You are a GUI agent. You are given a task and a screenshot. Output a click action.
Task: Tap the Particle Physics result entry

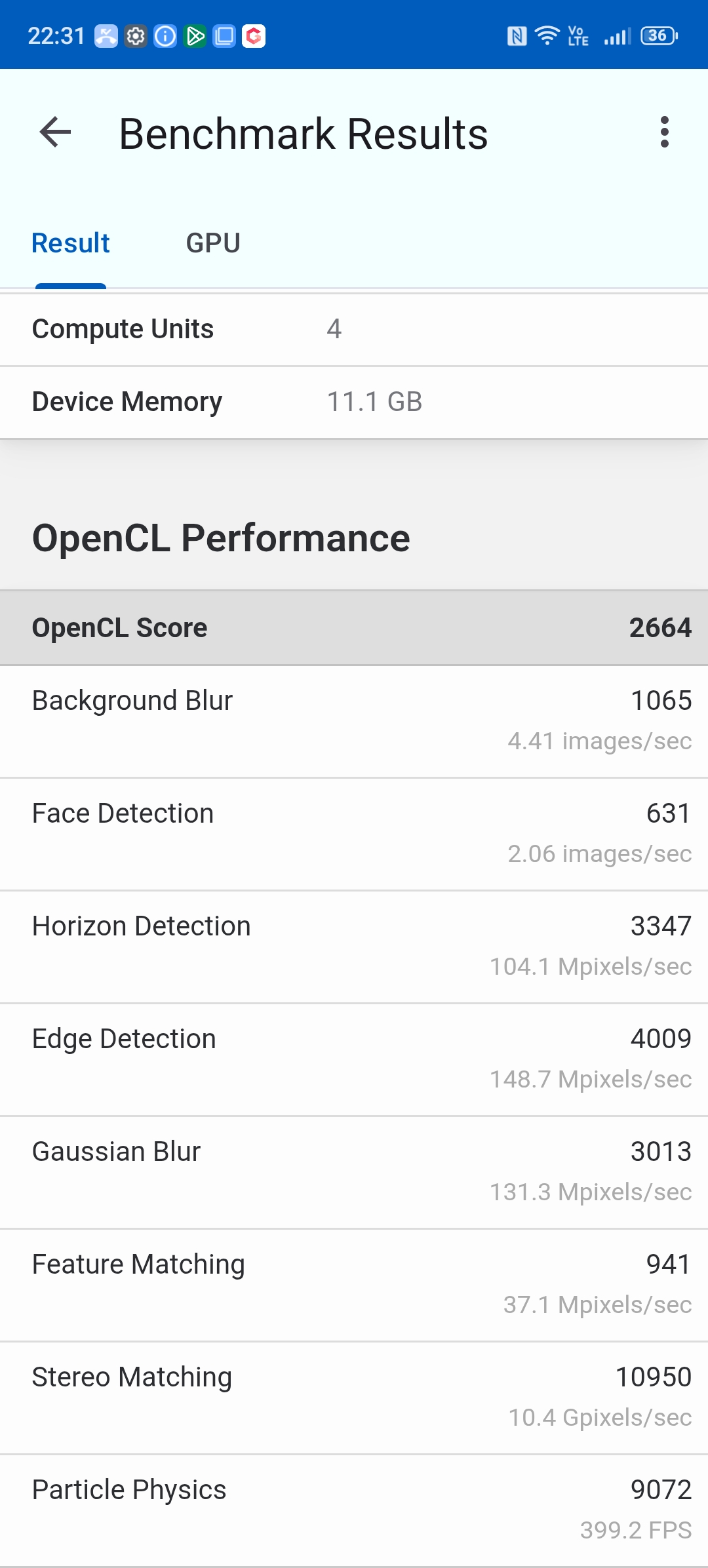point(354,1511)
